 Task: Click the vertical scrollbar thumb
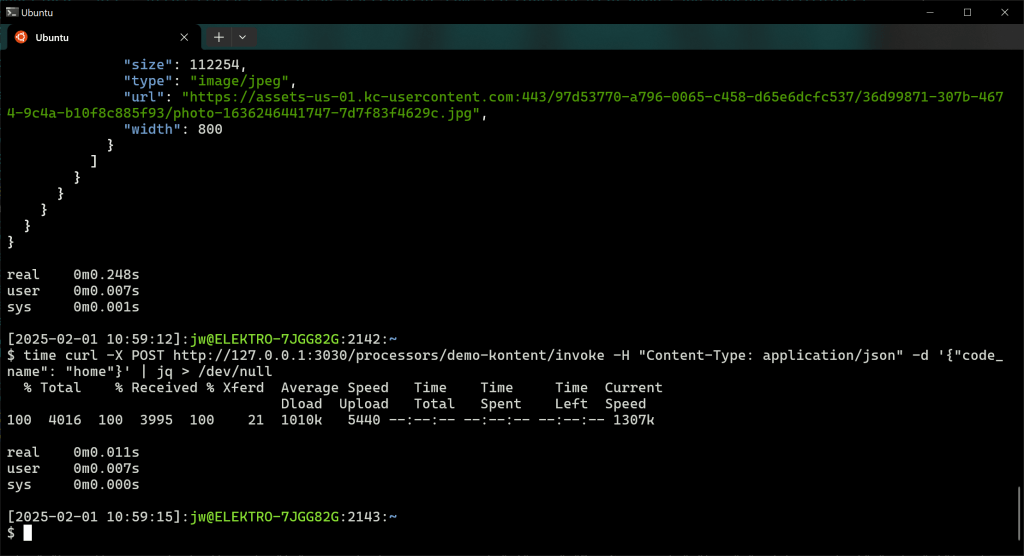pos(1018,512)
